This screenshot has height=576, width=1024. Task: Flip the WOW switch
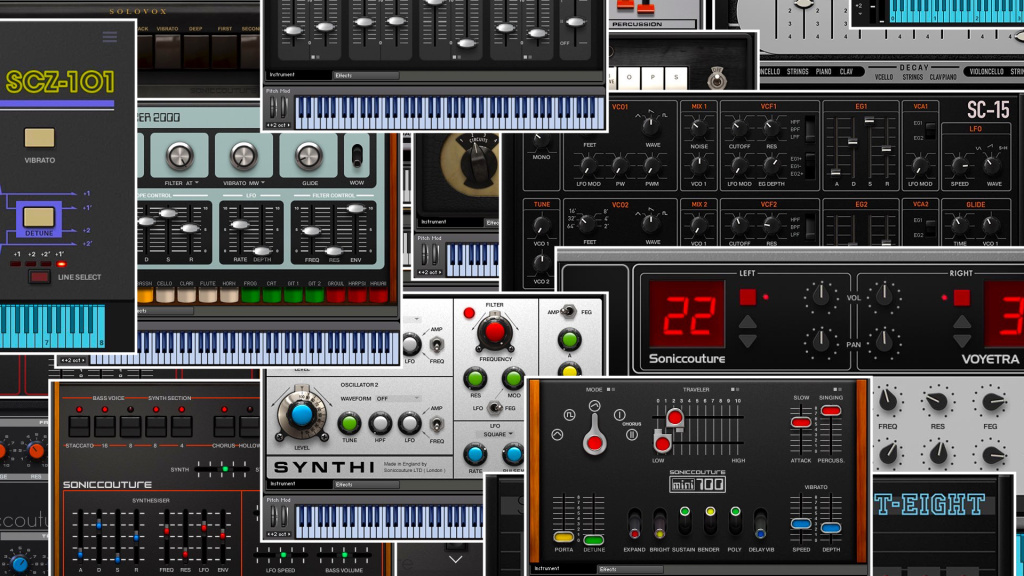[x=357, y=156]
